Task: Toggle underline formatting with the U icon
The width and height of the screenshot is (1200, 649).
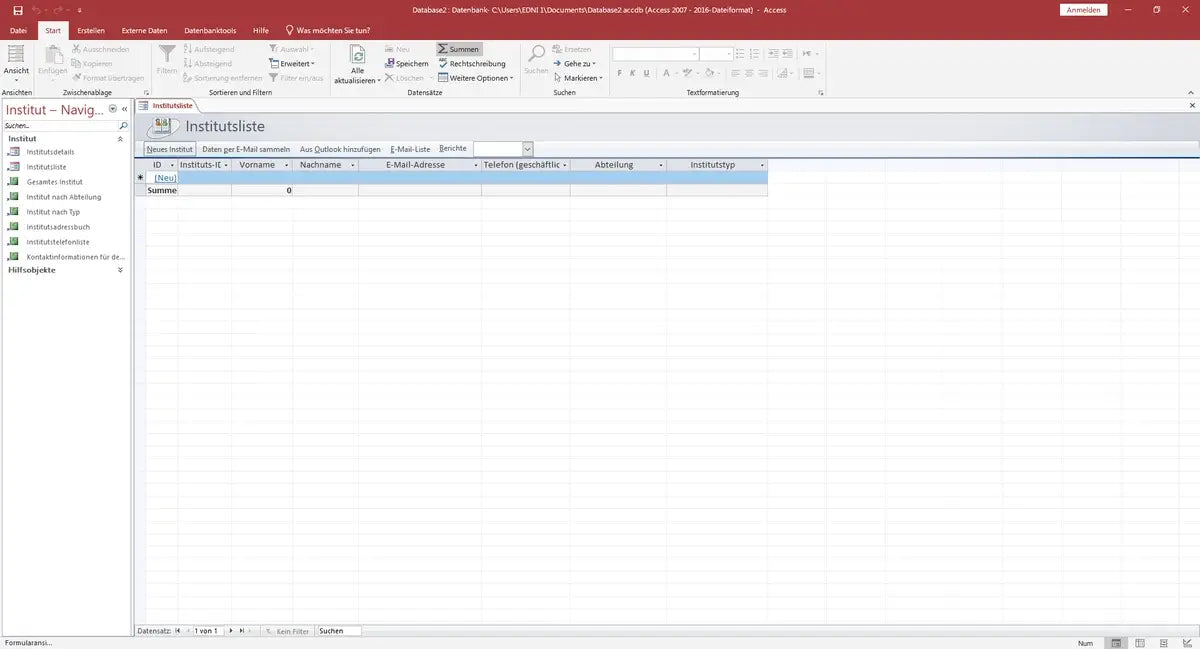Action: tap(646, 73)
